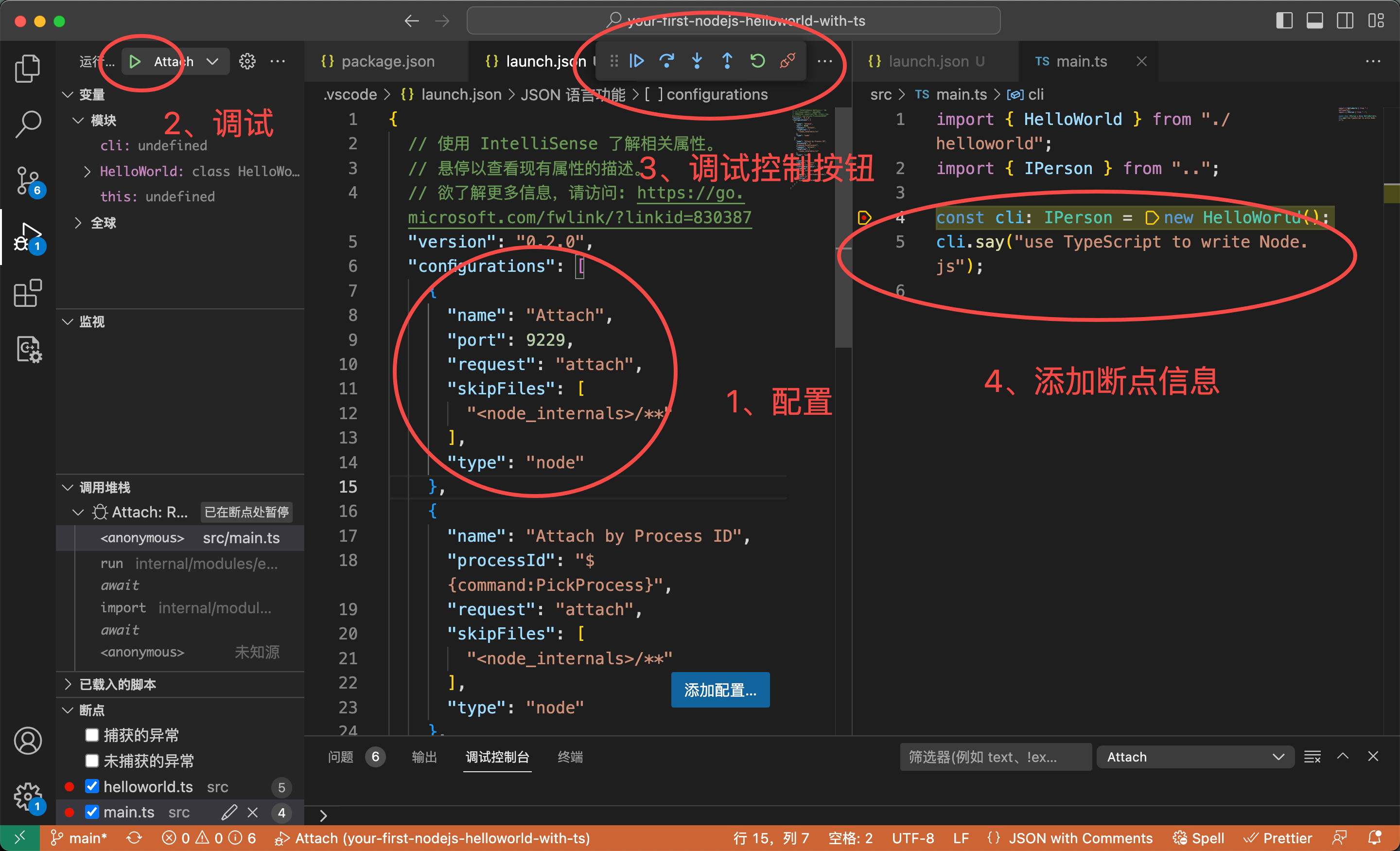The image size is (1400, 851).
Task: Click Disconnect in the debug toolbar
Action: [x=787, y=61]
